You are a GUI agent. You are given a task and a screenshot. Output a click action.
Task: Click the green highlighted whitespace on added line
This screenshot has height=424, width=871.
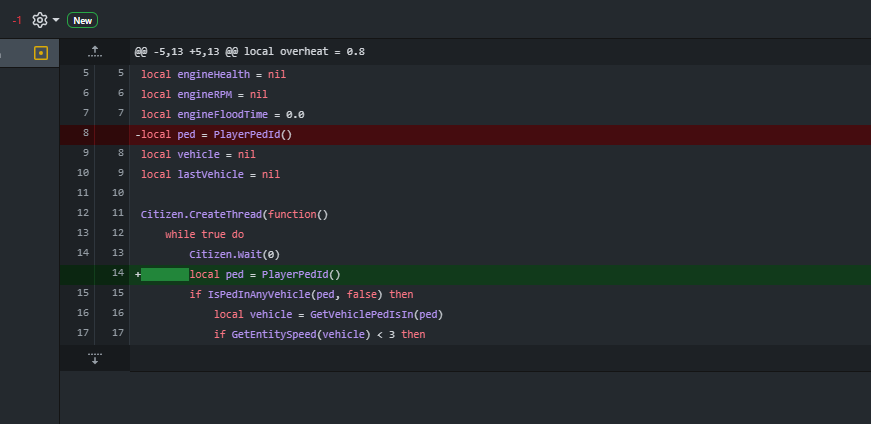[165, 274]
